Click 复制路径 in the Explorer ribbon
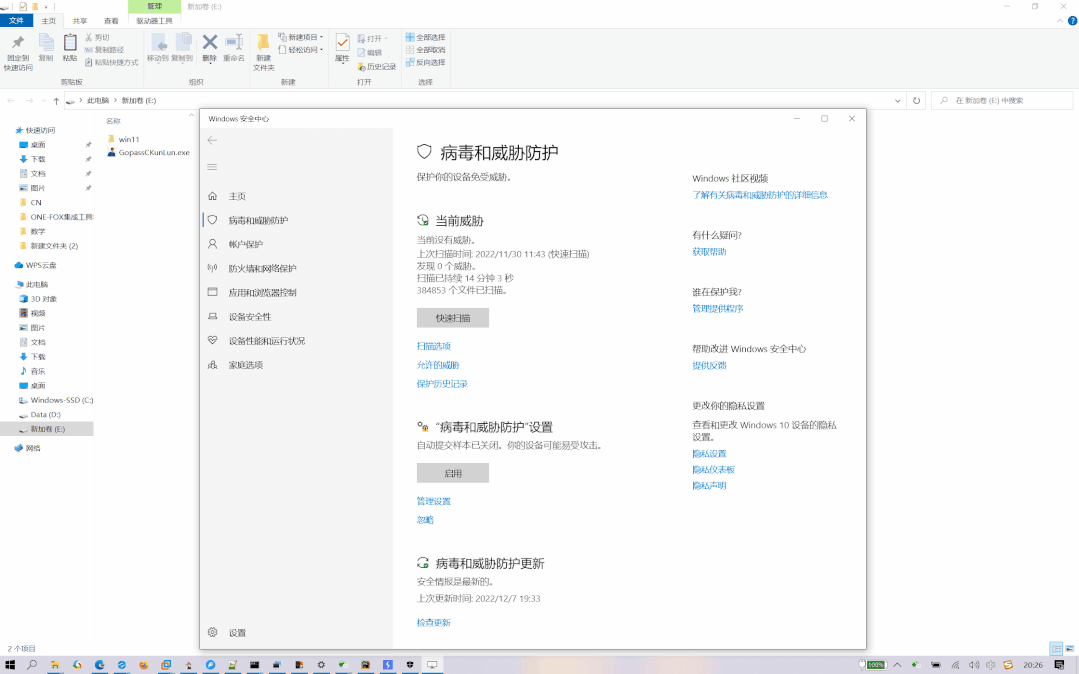Viewport: 1079px width, 674px height. 105,50
